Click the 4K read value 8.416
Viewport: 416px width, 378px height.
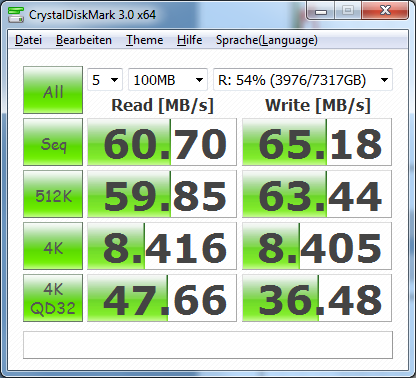[x=162, y=246]
